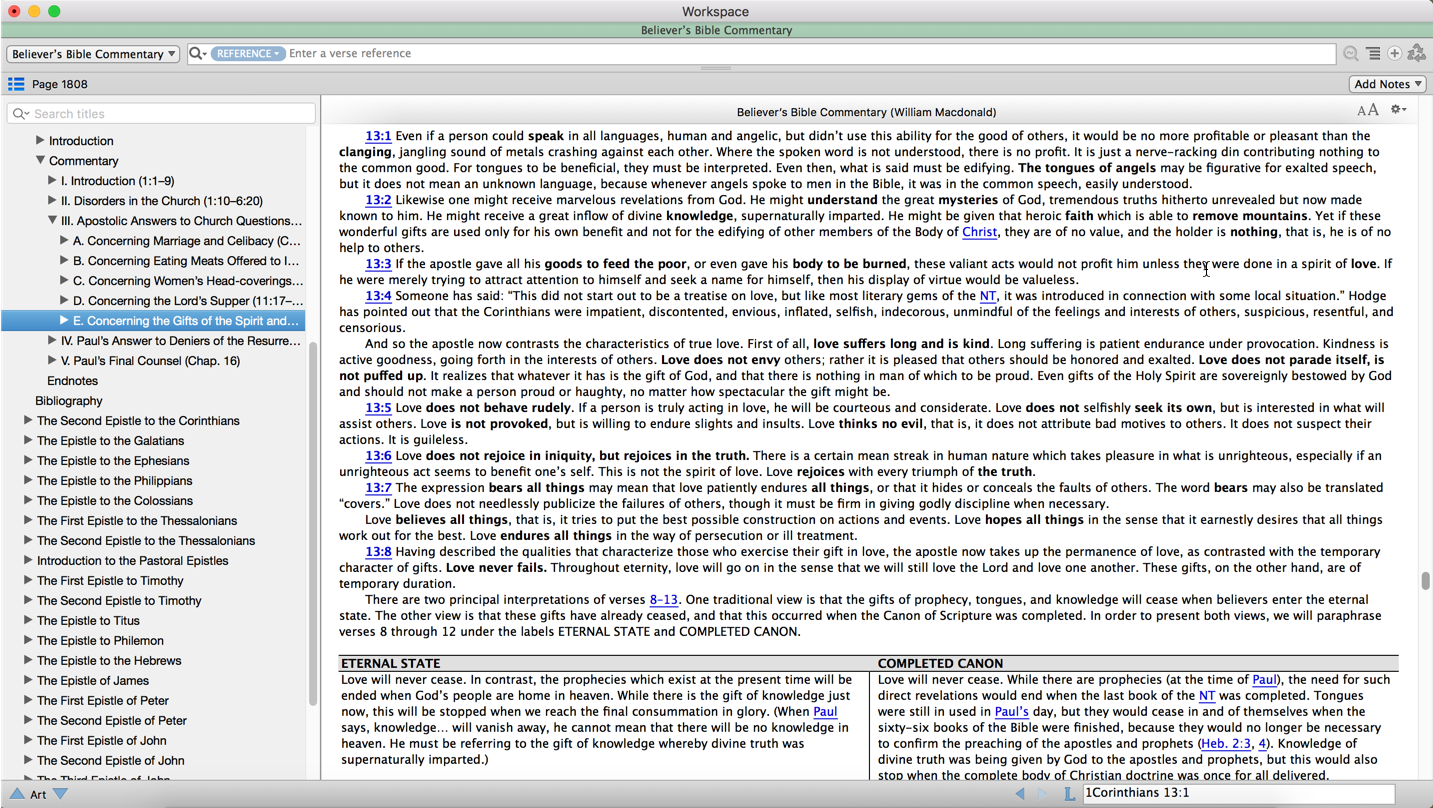1433x808 pixels.
Task: Open the 13:2 verse link
Action: coord(378,200)
